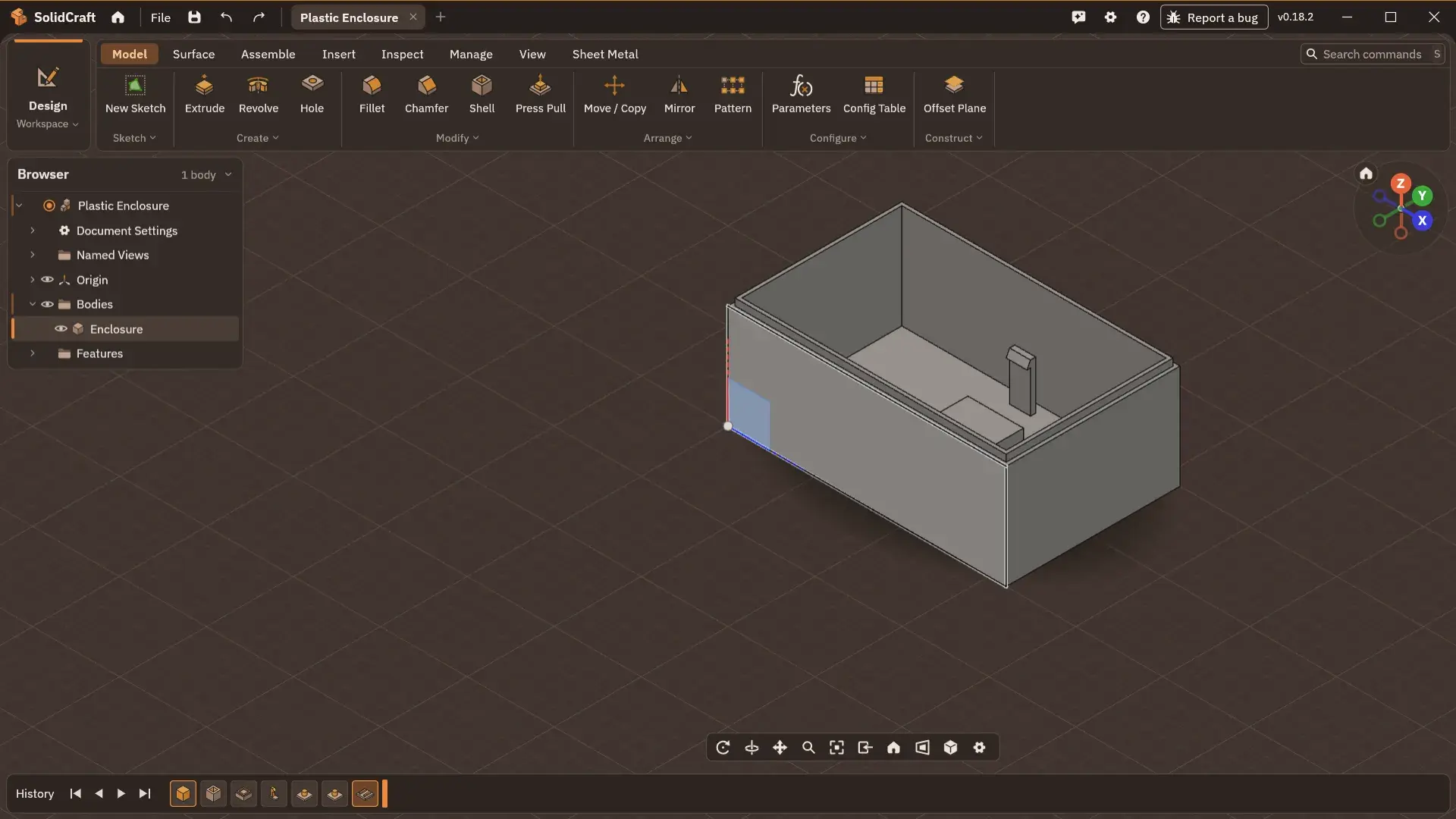Collapse the Bodies folder
The height and width of the screenshot is (819, 1456).
[x=33, y=304]
